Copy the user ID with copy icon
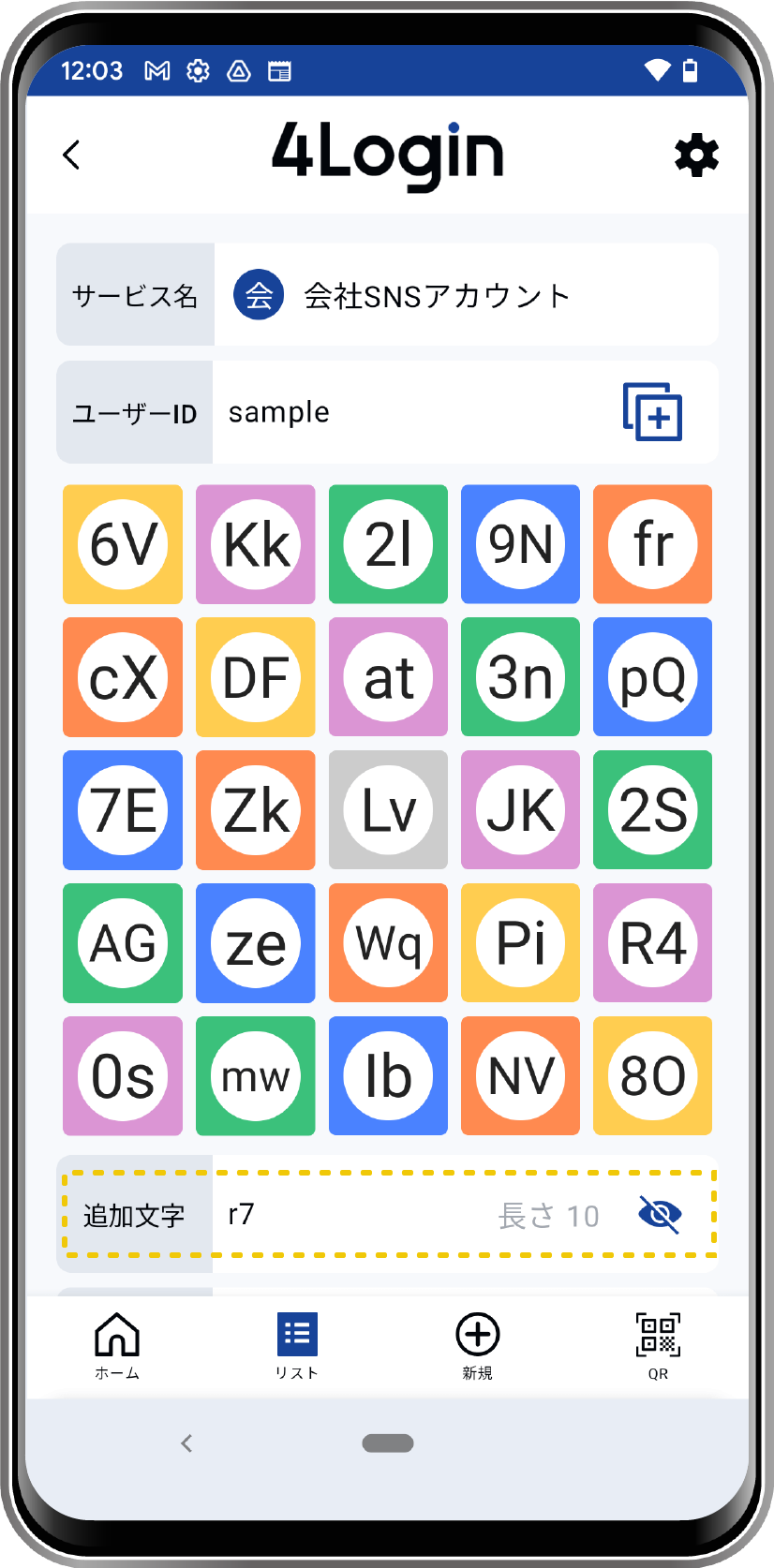The width and height of the screenshot is (774, 1568). coord(652,412)
